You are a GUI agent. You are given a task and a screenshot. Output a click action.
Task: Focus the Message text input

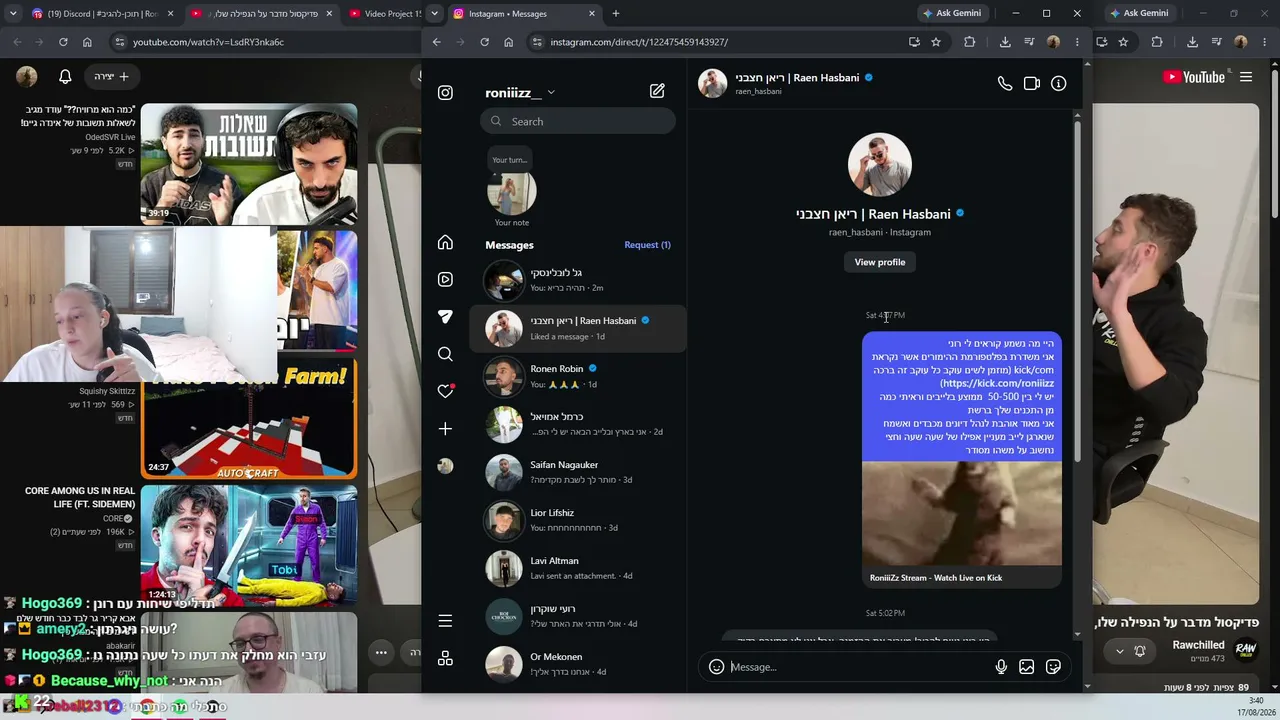pos(858,667)
